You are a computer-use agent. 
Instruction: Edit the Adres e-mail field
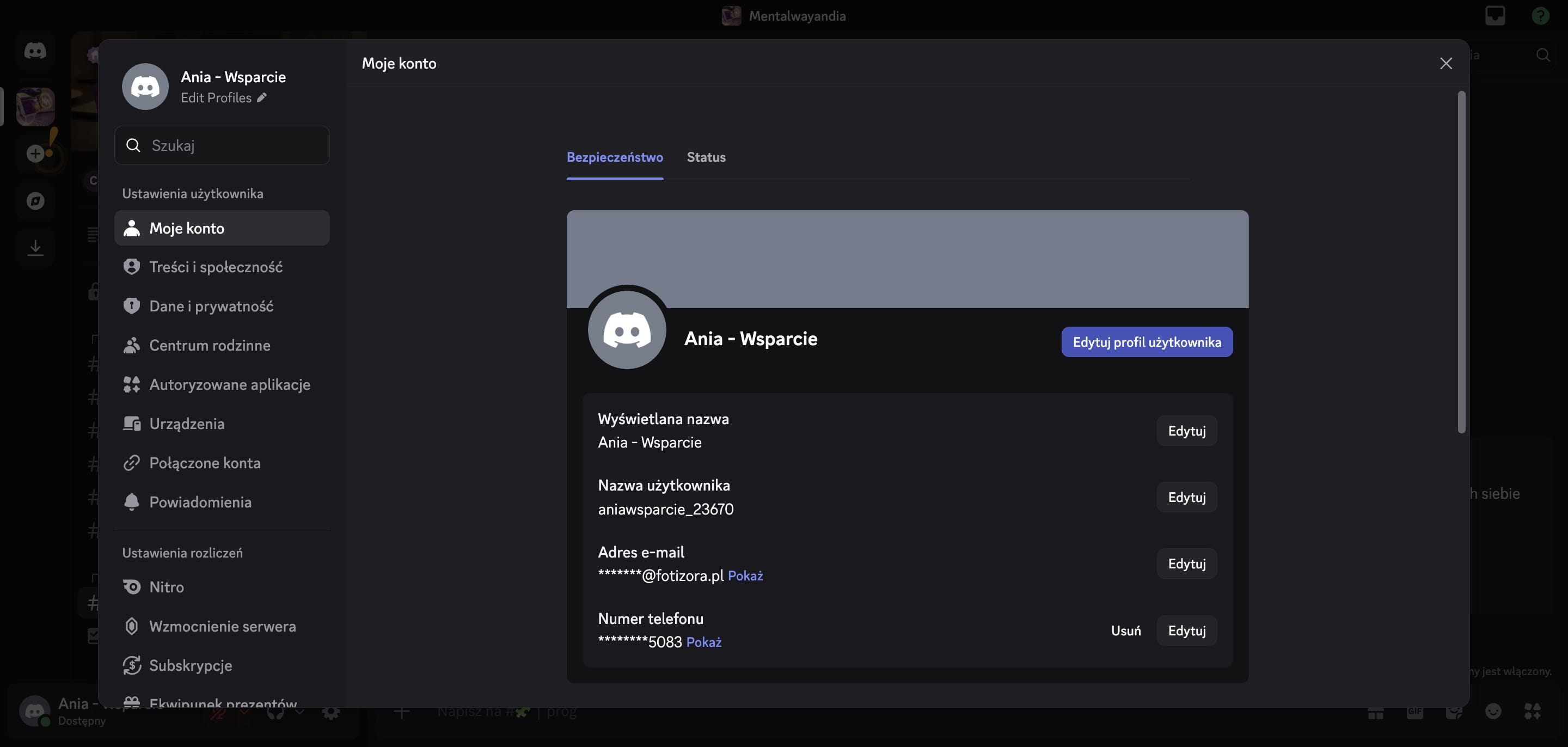click(x=1186, y=563)
